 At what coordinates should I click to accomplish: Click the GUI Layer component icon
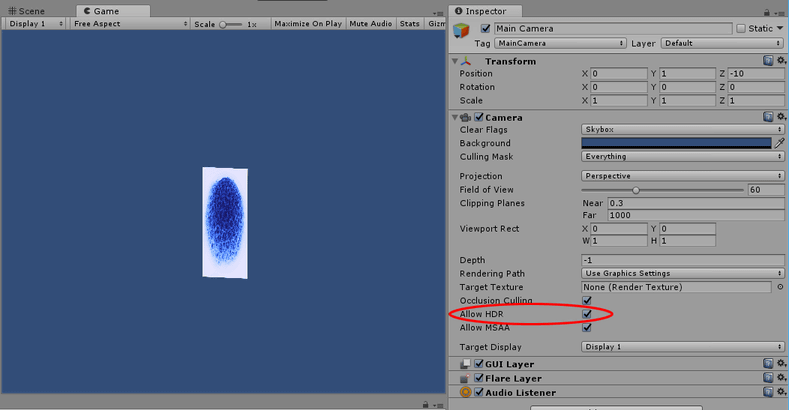click(465, 364)
